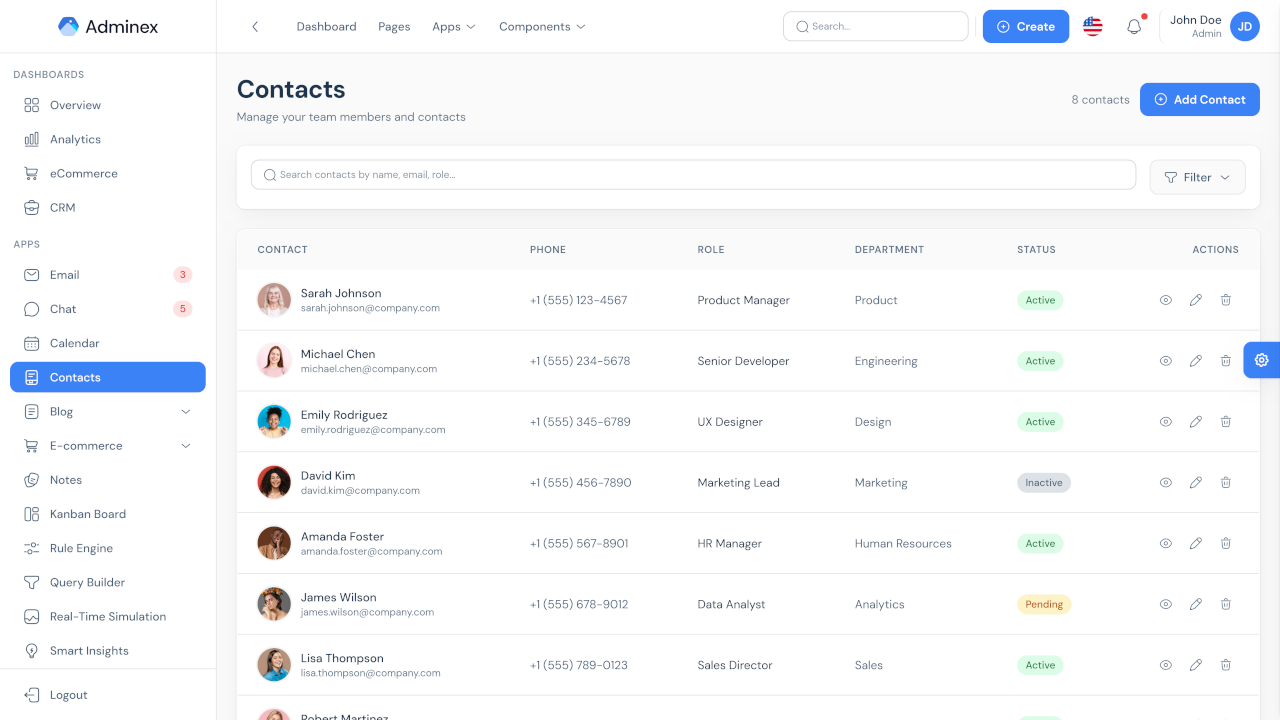
Task: Open the notifications bell
Action: [x=1134, y=27]
